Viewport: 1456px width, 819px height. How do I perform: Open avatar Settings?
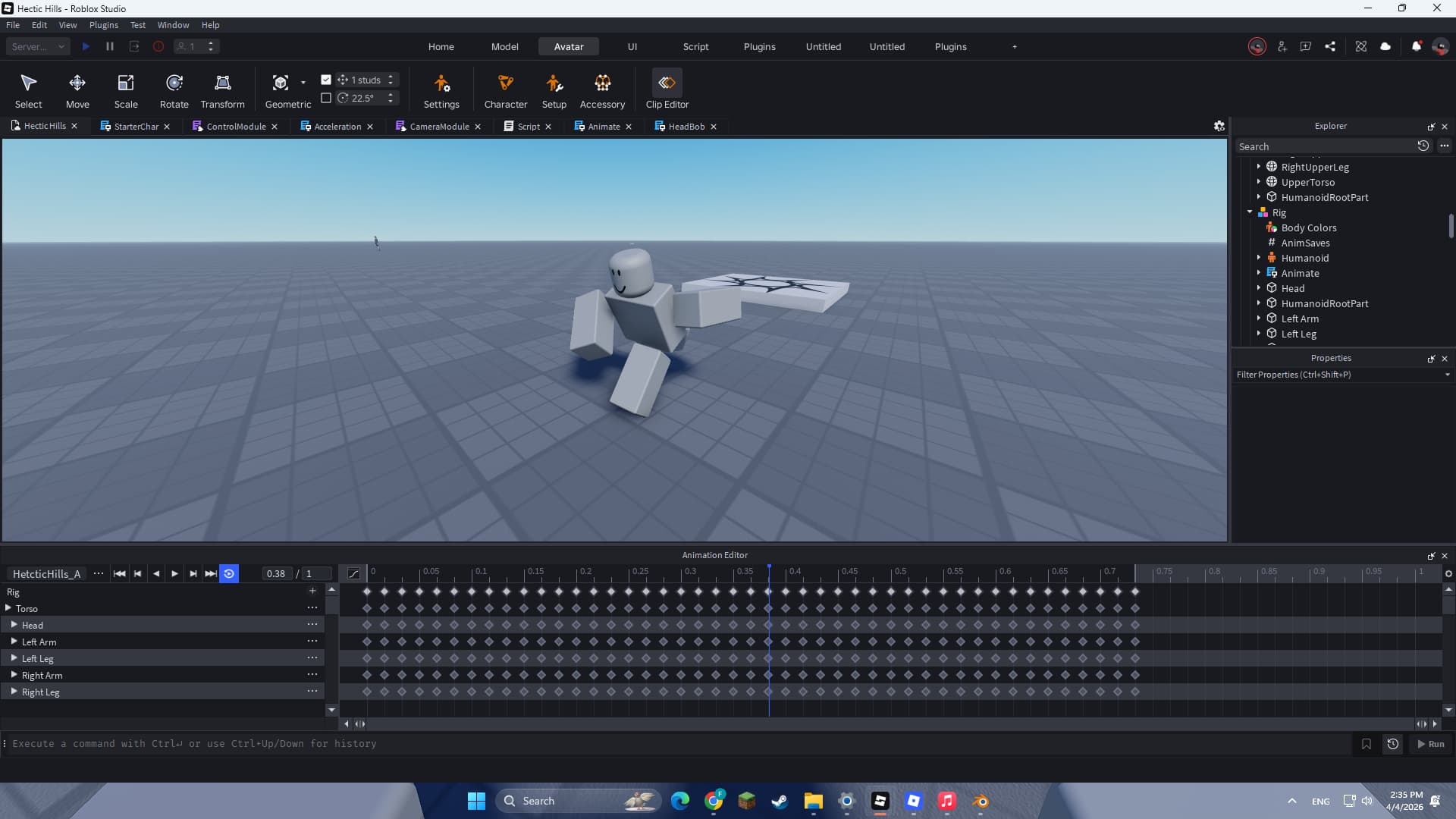click(441, 91)
